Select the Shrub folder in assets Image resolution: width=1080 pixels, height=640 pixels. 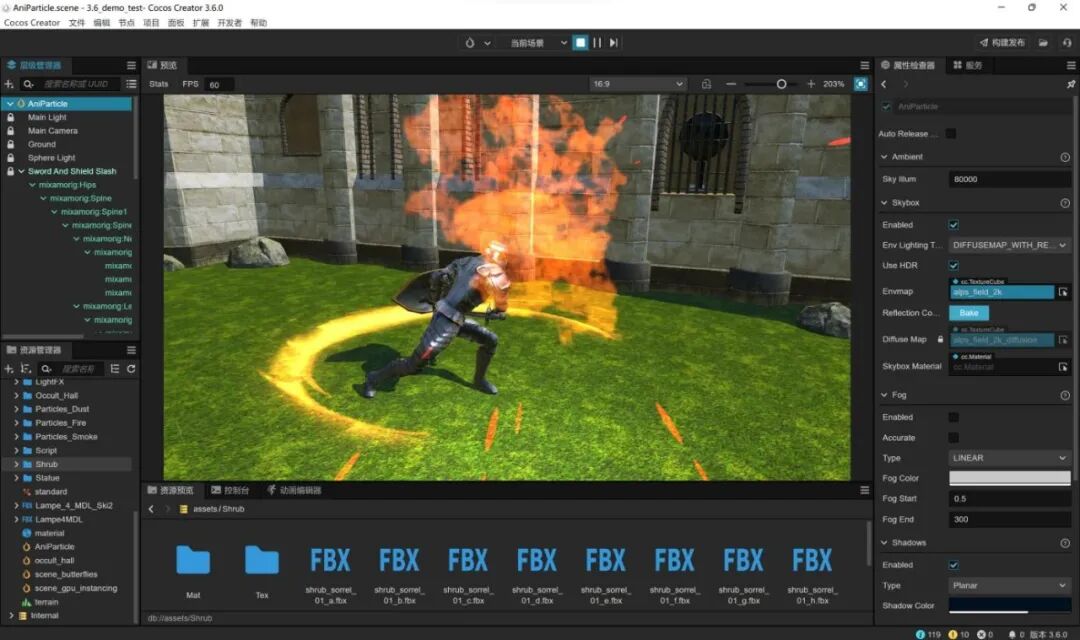[46, 464]
